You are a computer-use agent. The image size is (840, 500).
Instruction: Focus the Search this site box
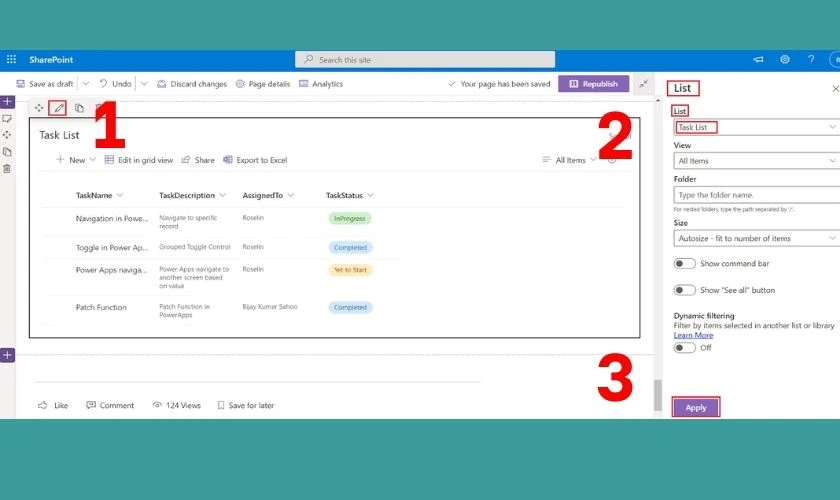(x=425, y=59)
